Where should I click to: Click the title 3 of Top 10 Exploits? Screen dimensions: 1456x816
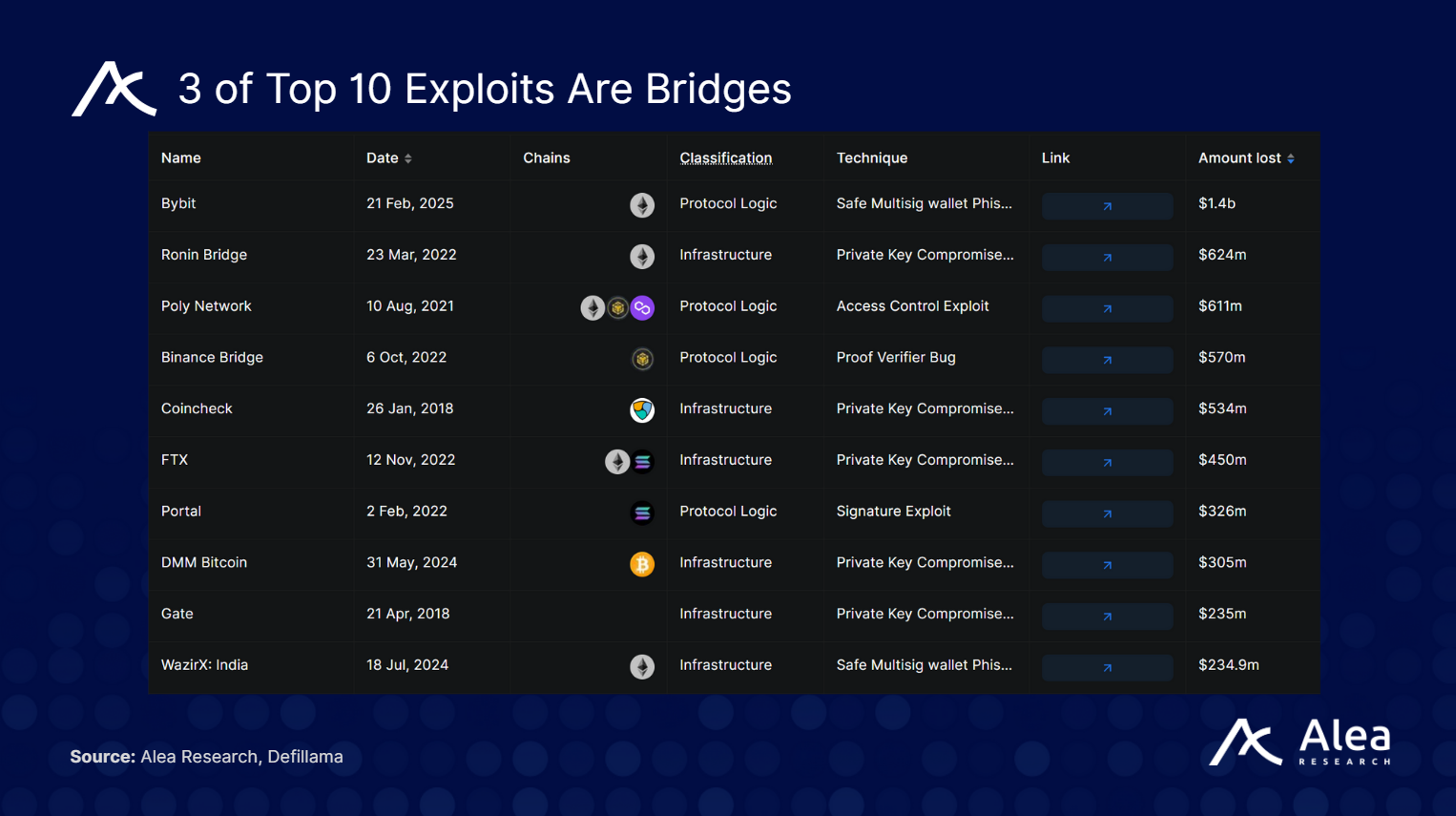[485, 89]
